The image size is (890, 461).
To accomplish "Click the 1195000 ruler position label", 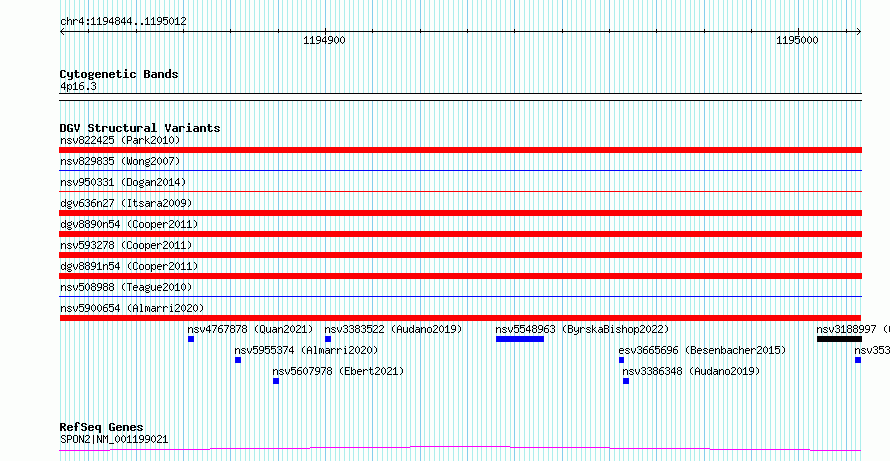I will coord(797,40).
